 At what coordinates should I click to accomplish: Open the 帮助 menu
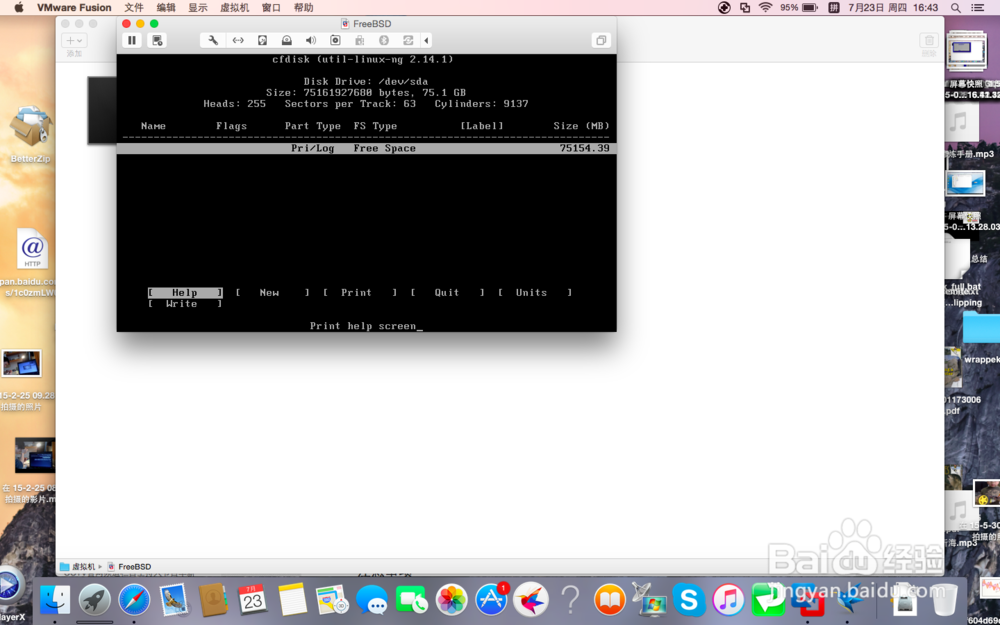(x=304, y=8)
